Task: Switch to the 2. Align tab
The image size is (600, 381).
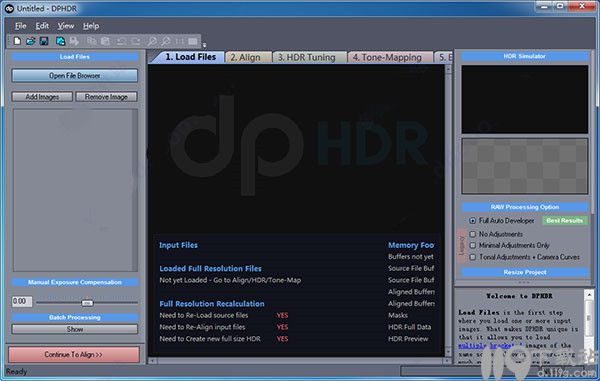Action: [248, 57]
